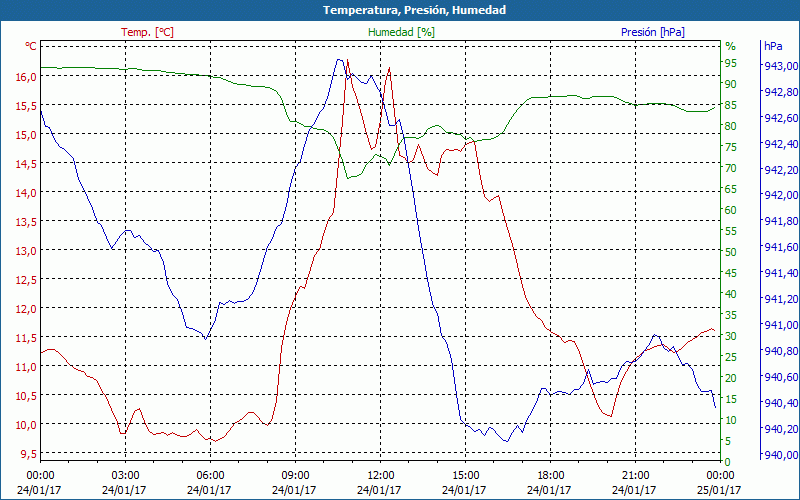Click the '941,00' pressure axis value
This screenshot has height=500, width=800.
781,325
